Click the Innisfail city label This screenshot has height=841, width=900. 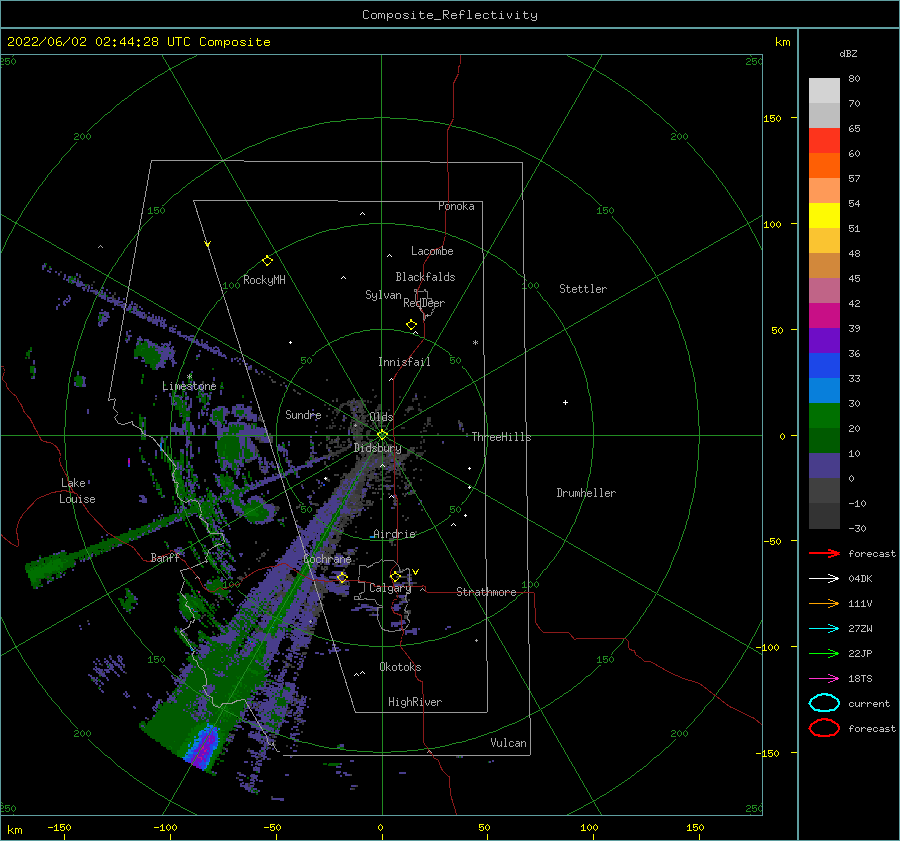pyautogui.click(x=404, y=362)
